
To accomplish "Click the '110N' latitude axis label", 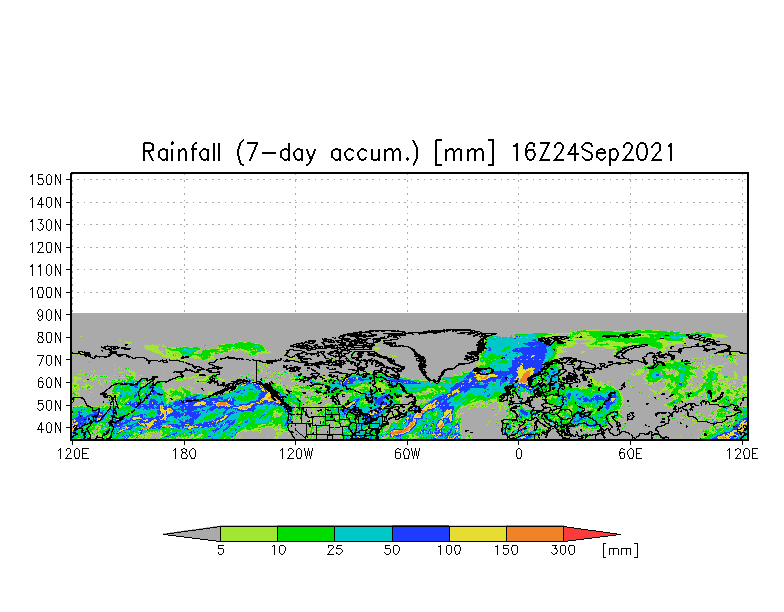I will [x=46, y=270].
